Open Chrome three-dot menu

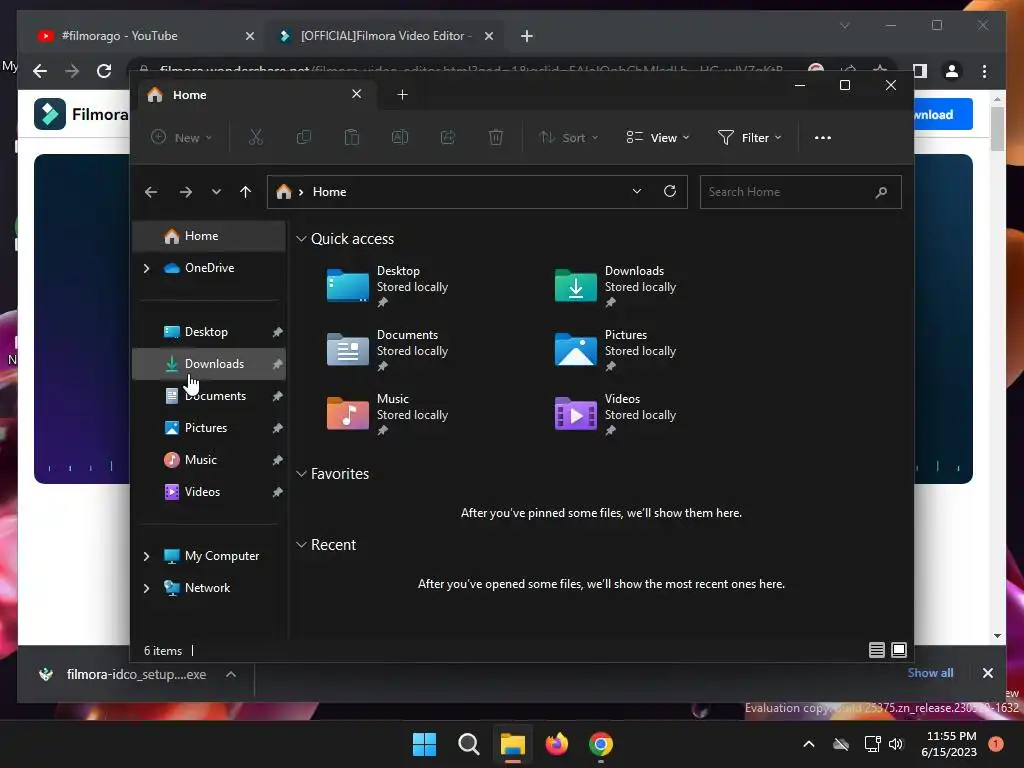point(984,71)
